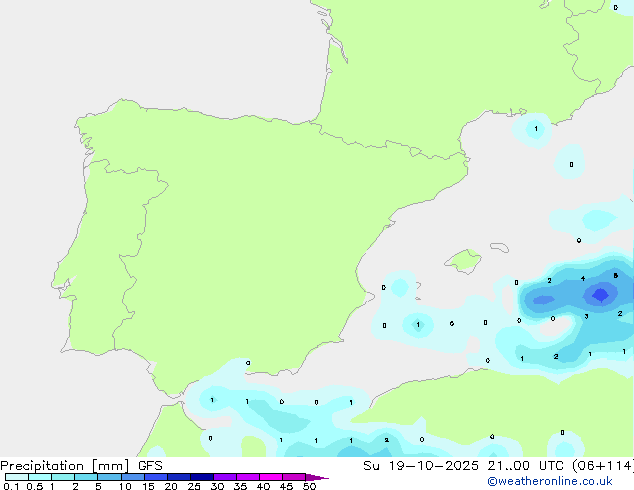Screen dimensions: 634x490
Task: Select the "Su 19-10-2025 21..00 UTC (06+114)" timestamp
Action: point(498,466)
